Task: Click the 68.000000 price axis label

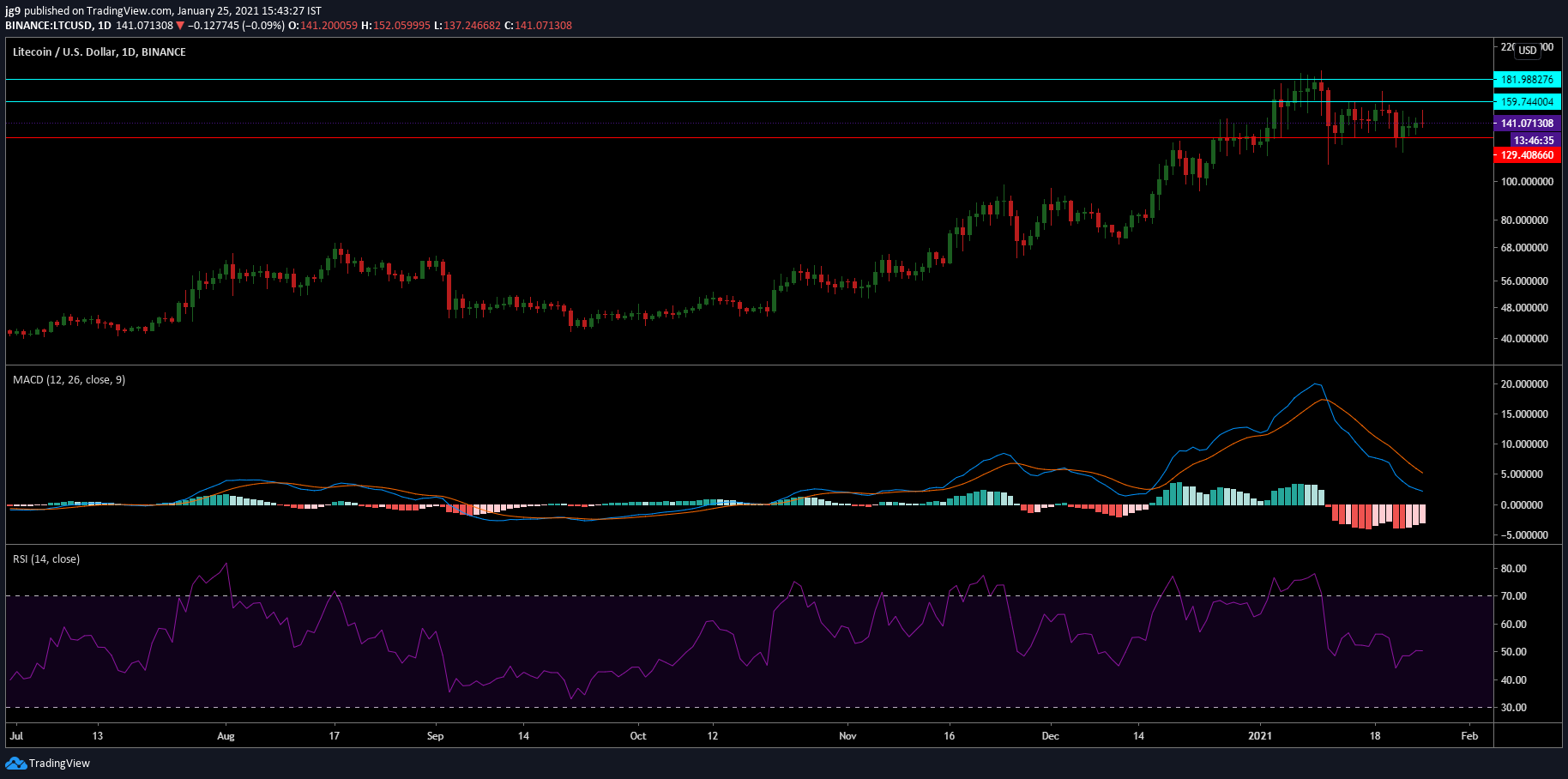Action: click(1524, 248)
